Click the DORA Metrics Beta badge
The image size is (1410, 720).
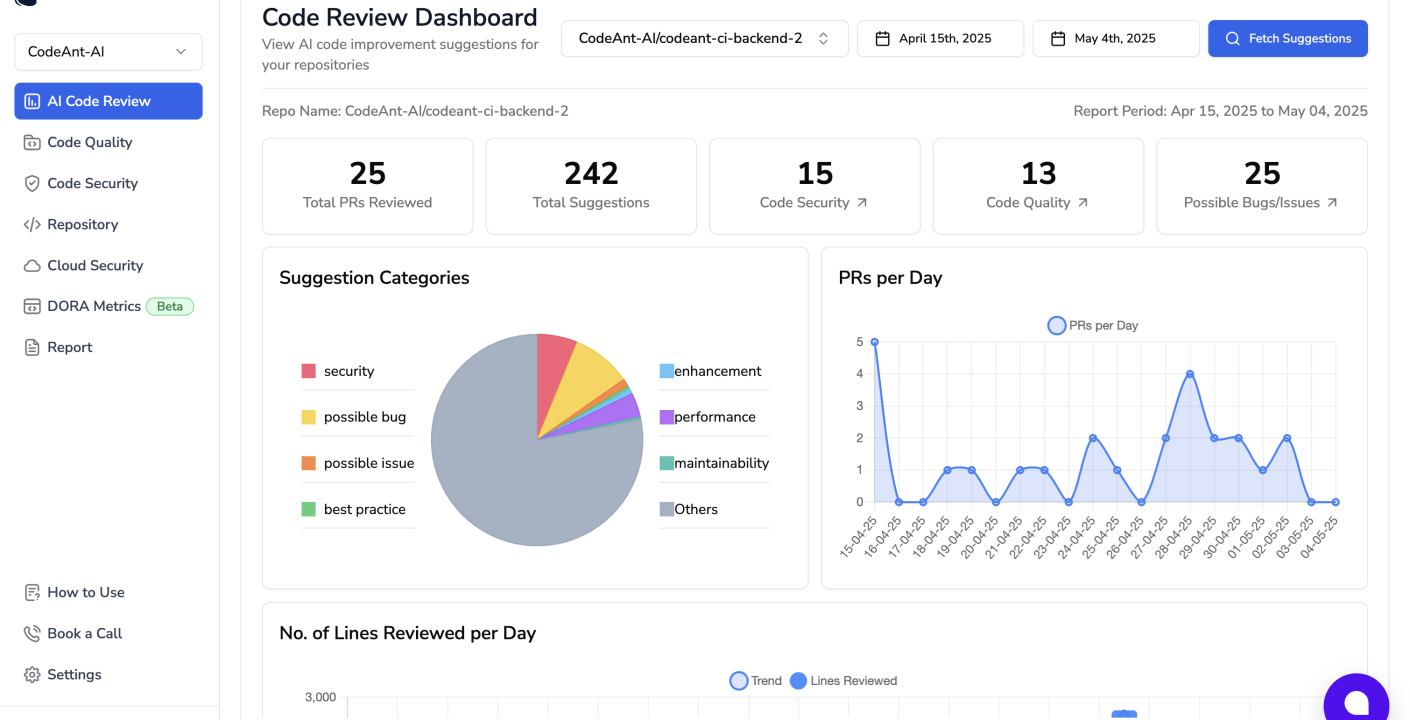pyautogui.click(x=170, y=306)
